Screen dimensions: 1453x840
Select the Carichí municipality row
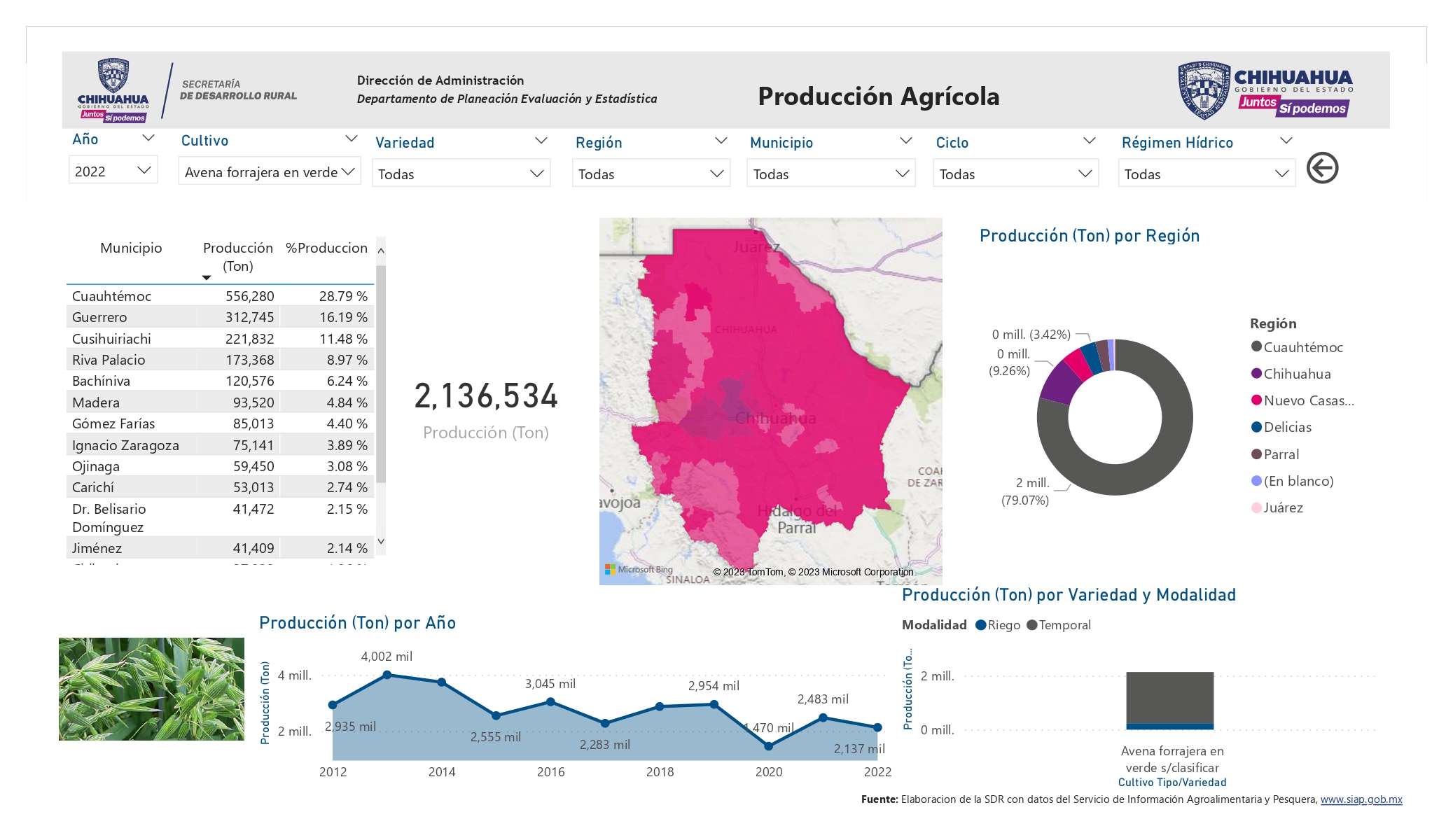click(x=220, y=487)
